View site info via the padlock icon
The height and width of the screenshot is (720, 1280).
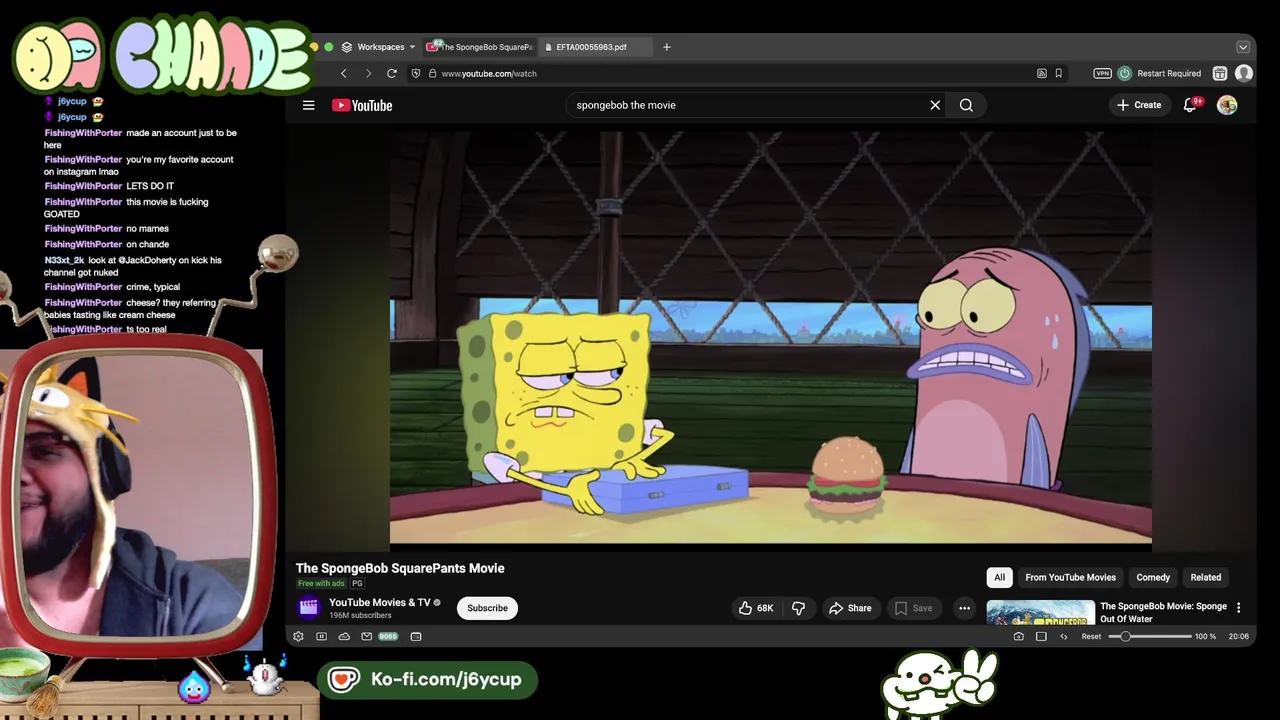click(432, 73)
